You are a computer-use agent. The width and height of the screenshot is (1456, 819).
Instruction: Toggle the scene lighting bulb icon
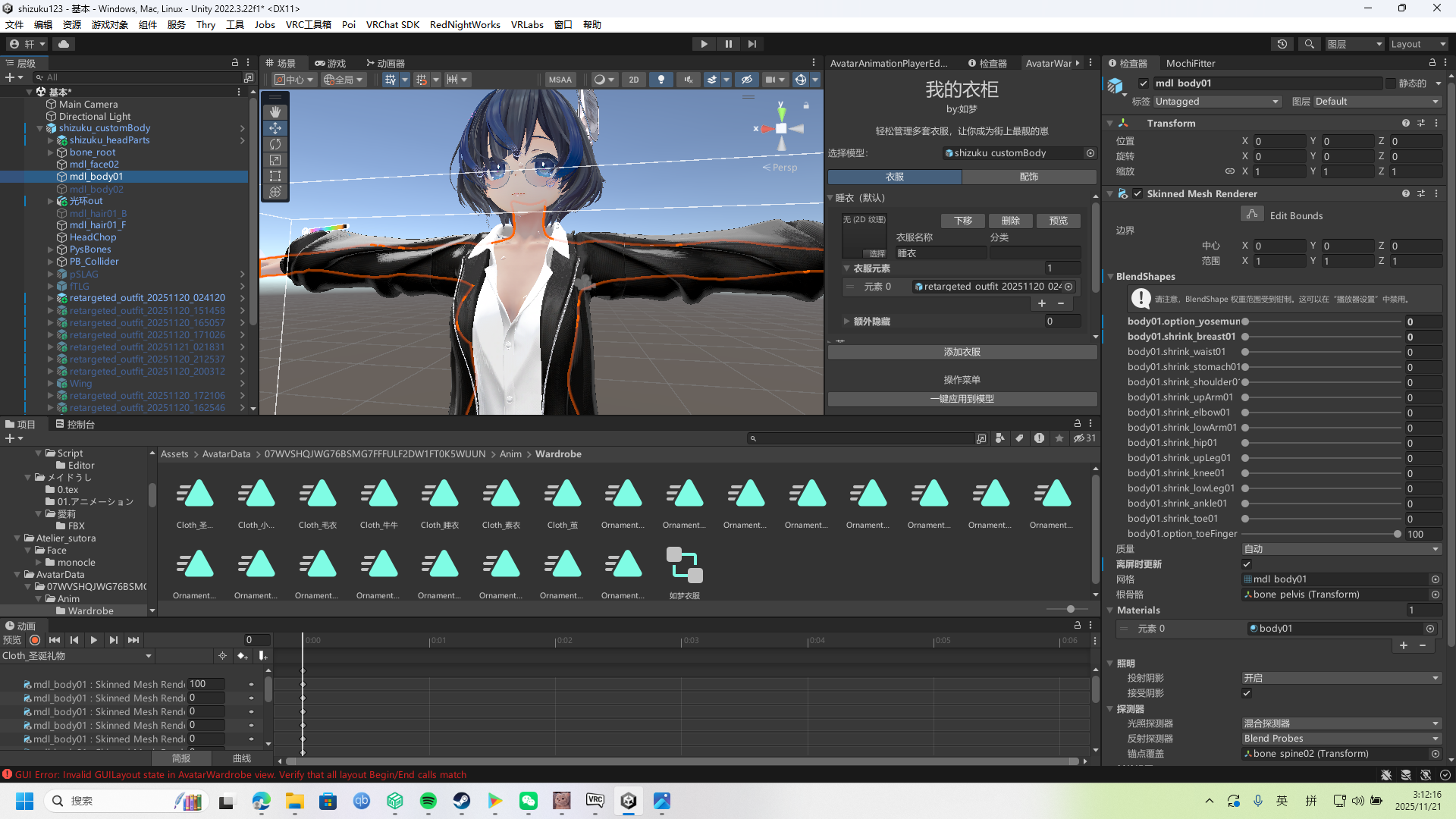point(661,80)
